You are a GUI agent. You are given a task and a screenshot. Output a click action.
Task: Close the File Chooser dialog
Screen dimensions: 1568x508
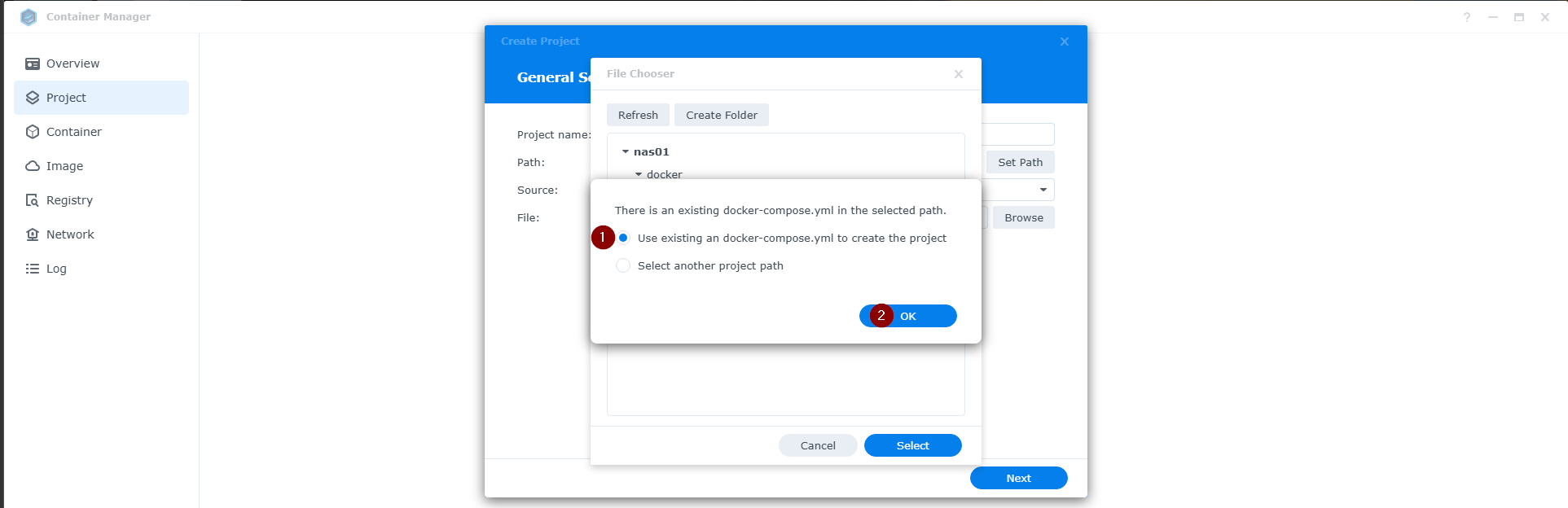pyautogui.click(x=959, y=74)
